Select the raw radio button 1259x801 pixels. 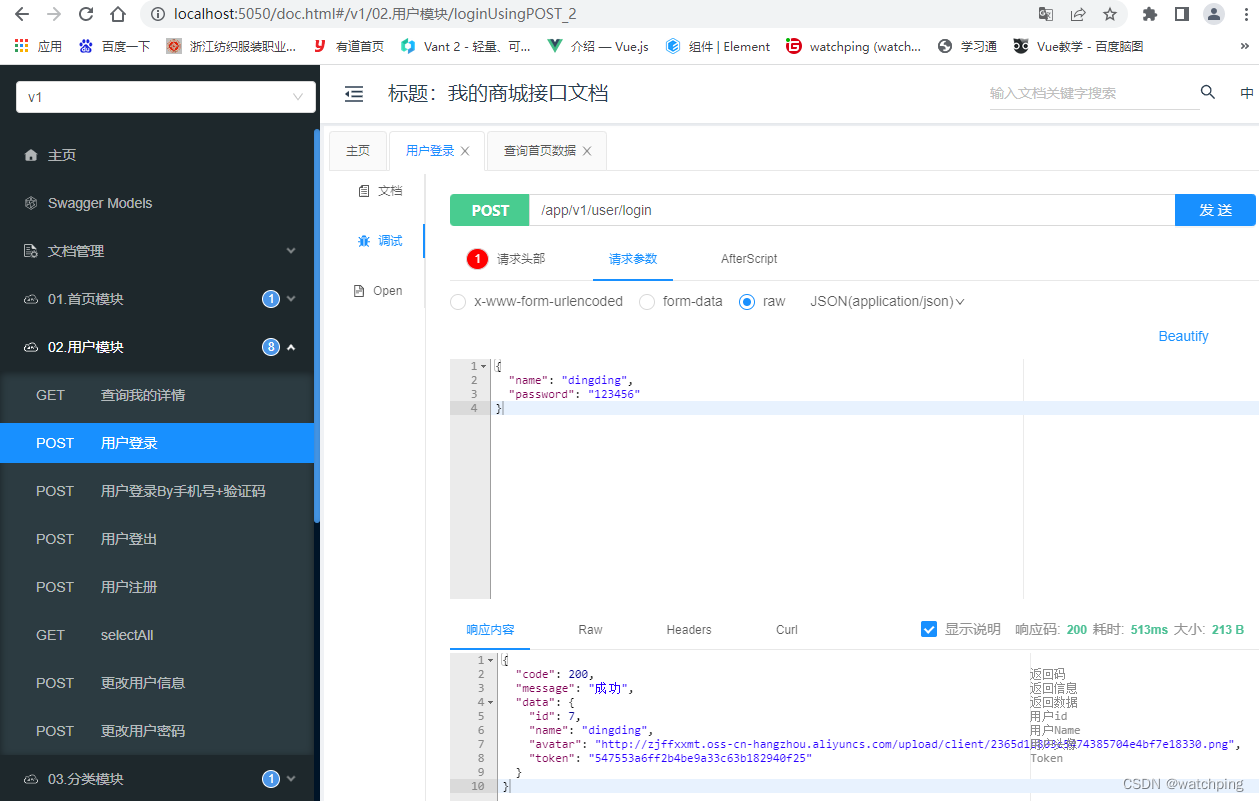point(747,302)
